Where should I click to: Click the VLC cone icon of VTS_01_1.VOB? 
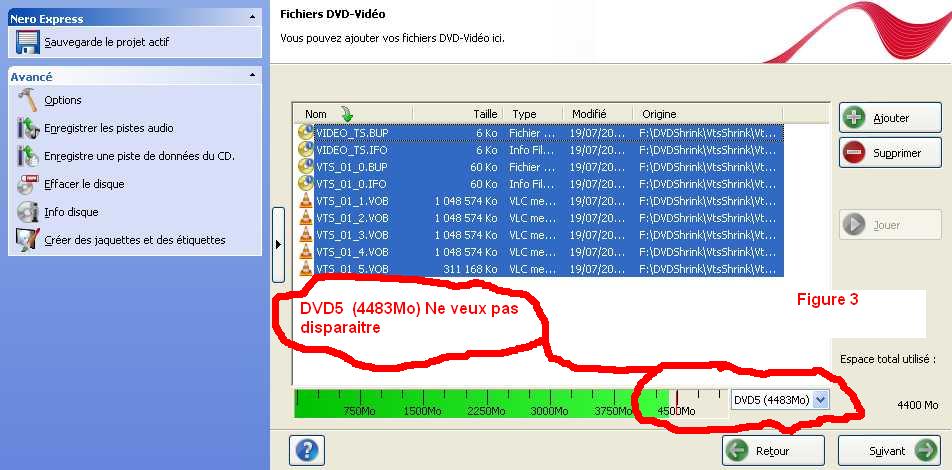(x=306, y=200)
